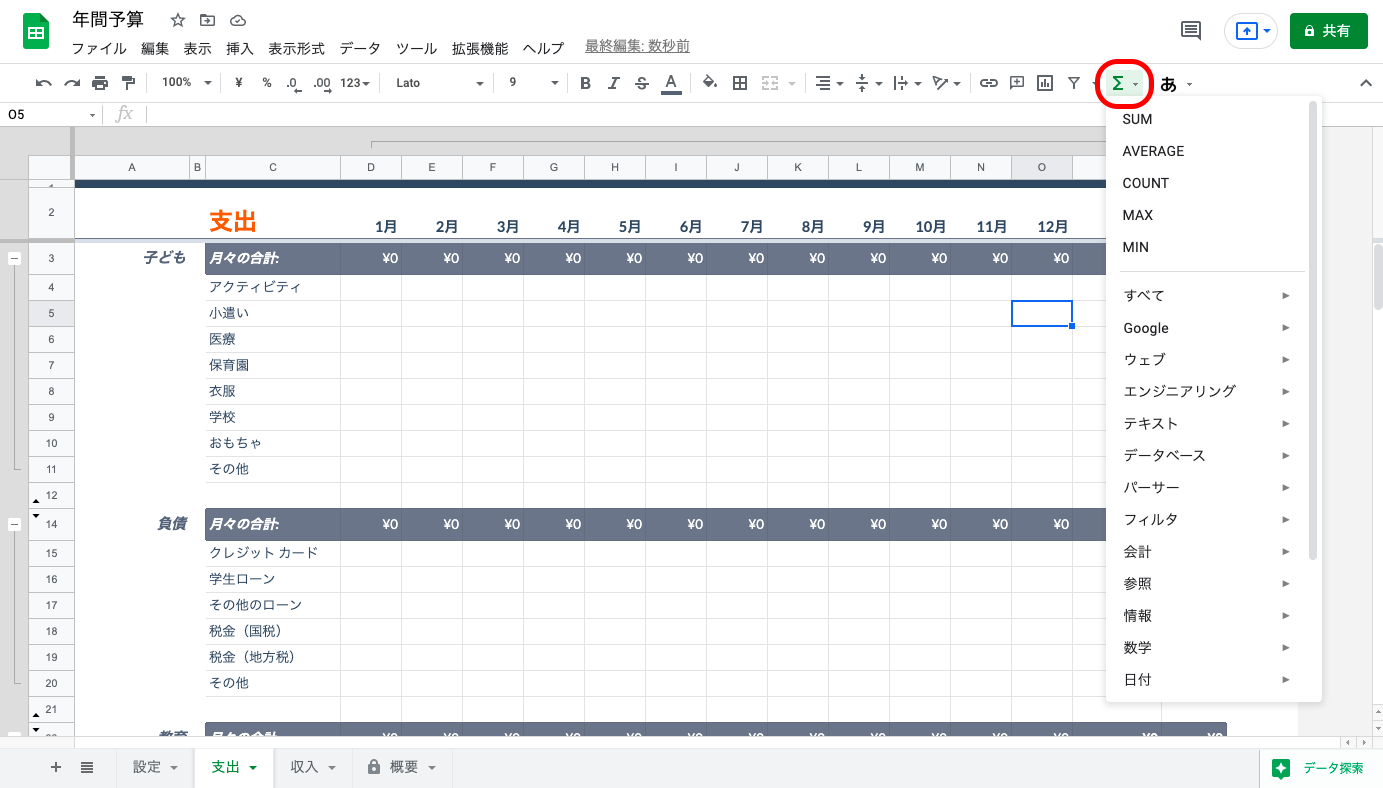Select the paint format tool

(128, 83)
